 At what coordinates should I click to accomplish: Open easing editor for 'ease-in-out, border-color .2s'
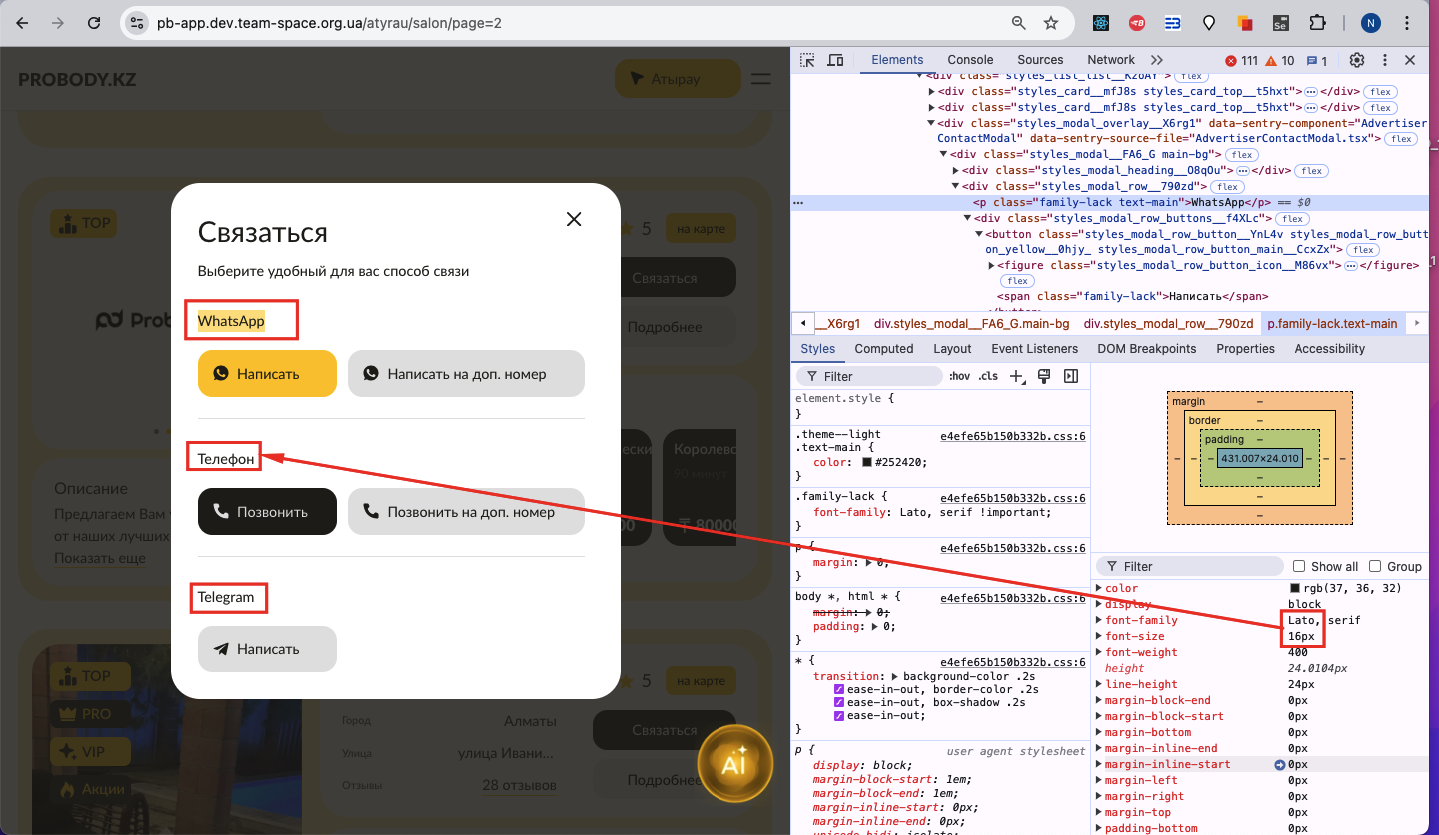click(839, 689)
